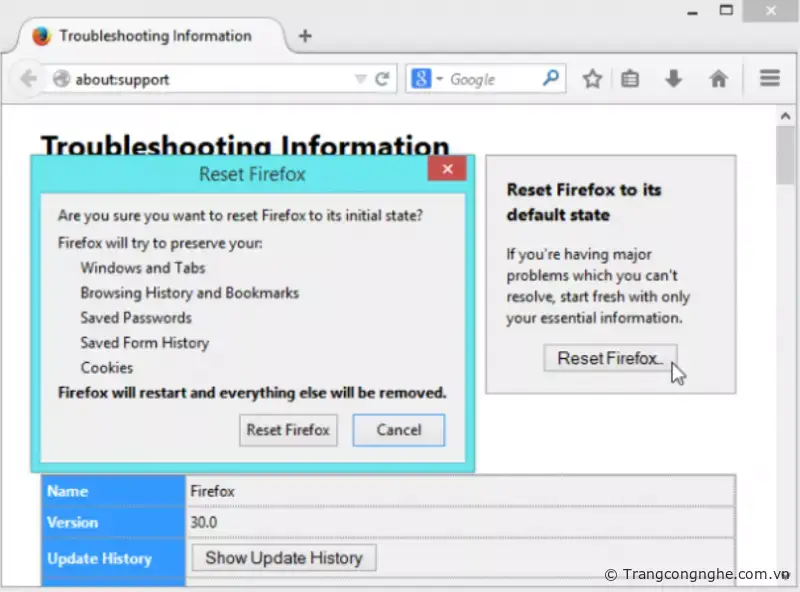
Task: Select the Troubleshooting Information tab
Action: (x=155, y=36)
